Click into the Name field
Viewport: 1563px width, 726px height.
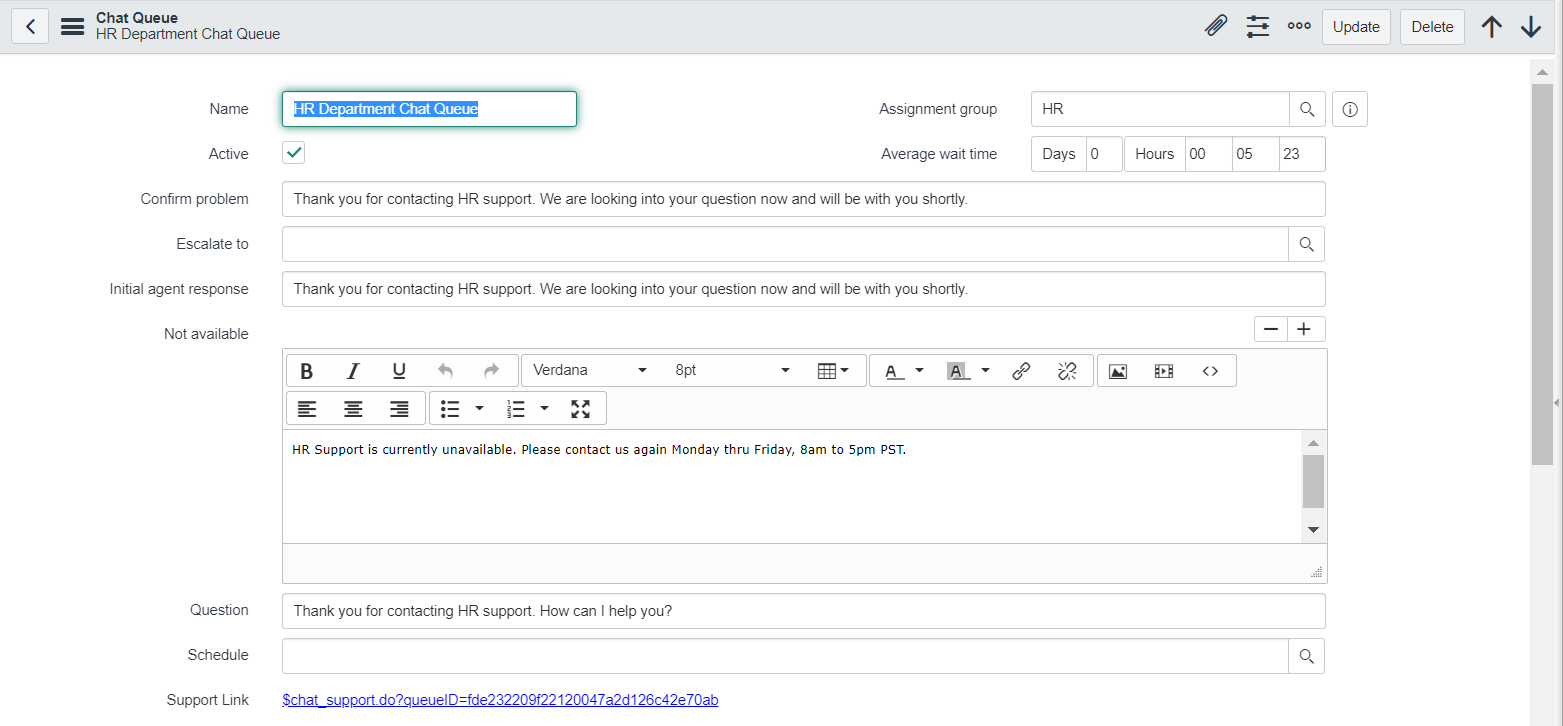point(430,109)
